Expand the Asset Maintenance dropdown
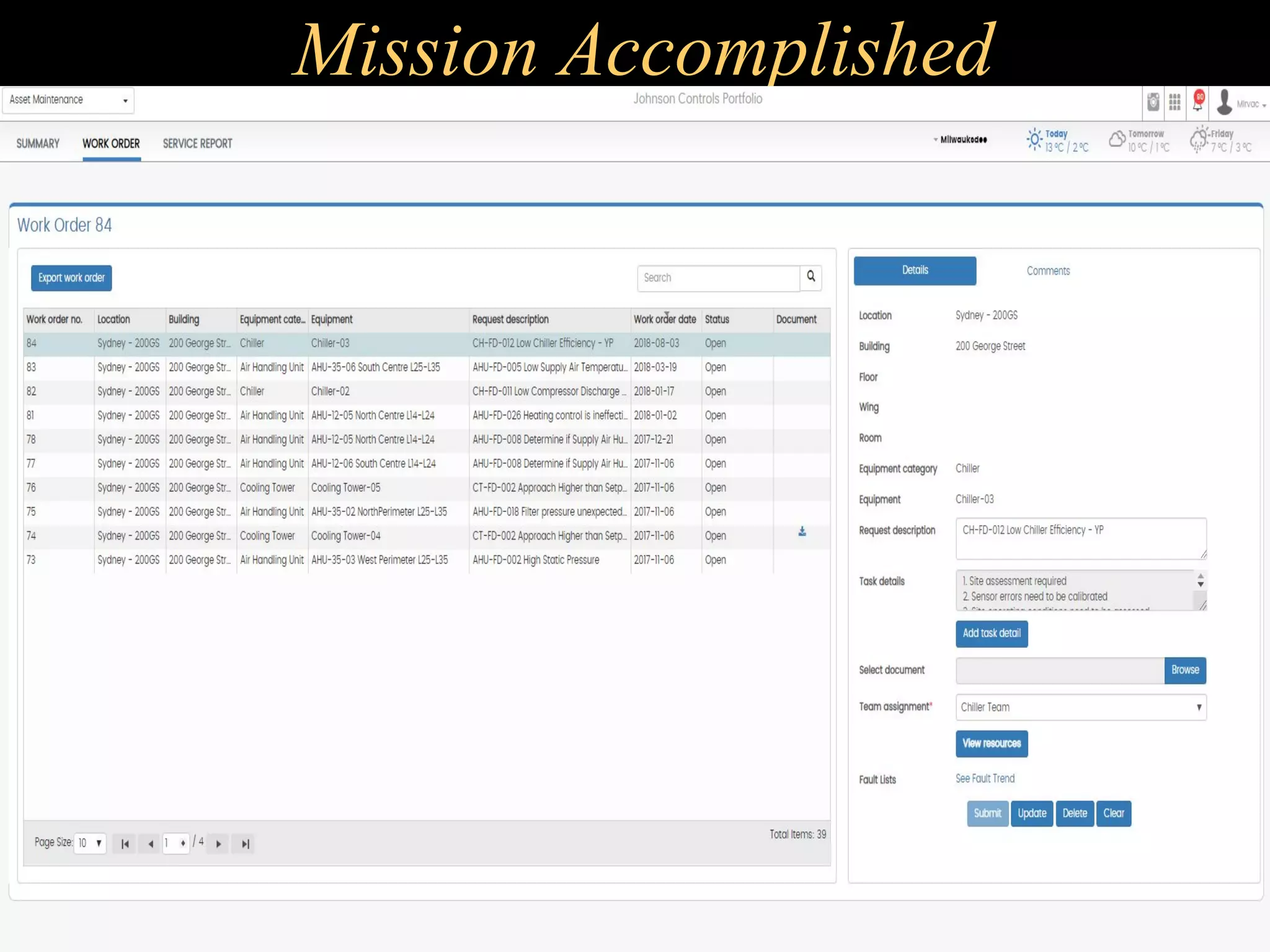Viewport: 1270px width, 952px height. 68,100
